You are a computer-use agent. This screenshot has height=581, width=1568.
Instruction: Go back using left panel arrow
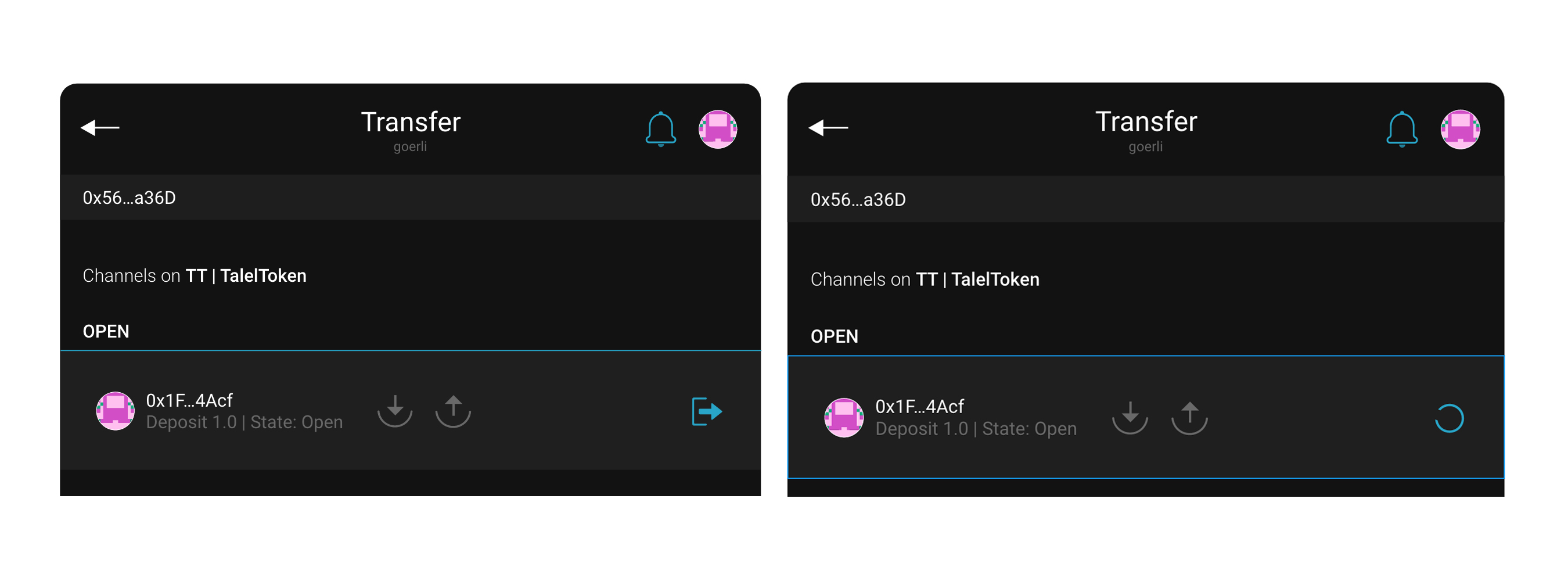pyautogui.click(x=100, y=127)
